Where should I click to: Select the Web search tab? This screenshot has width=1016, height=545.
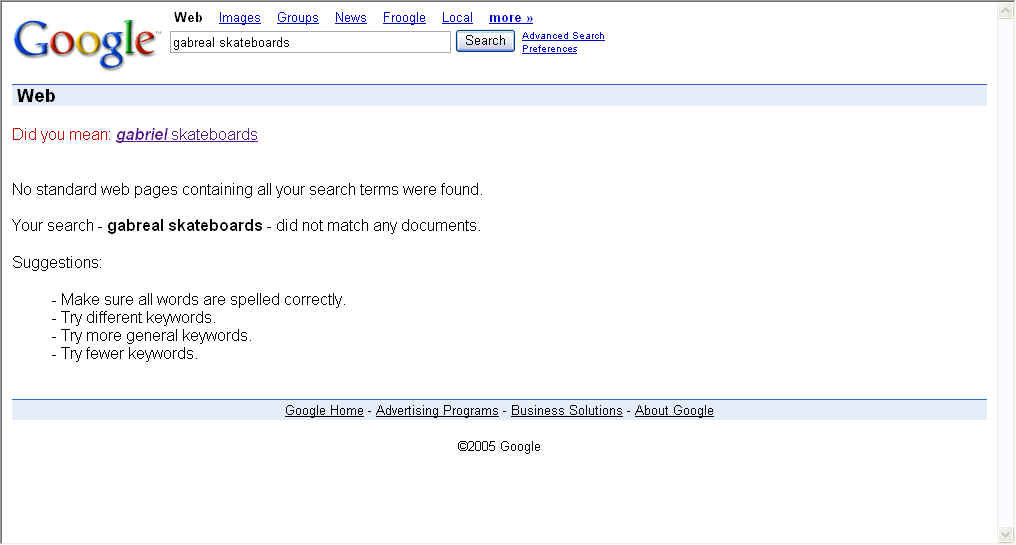click(188, 17)
